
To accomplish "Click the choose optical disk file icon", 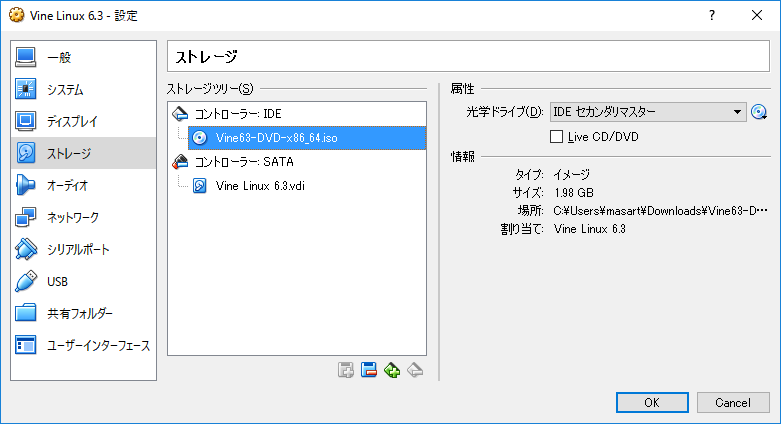I will (759, 112).
